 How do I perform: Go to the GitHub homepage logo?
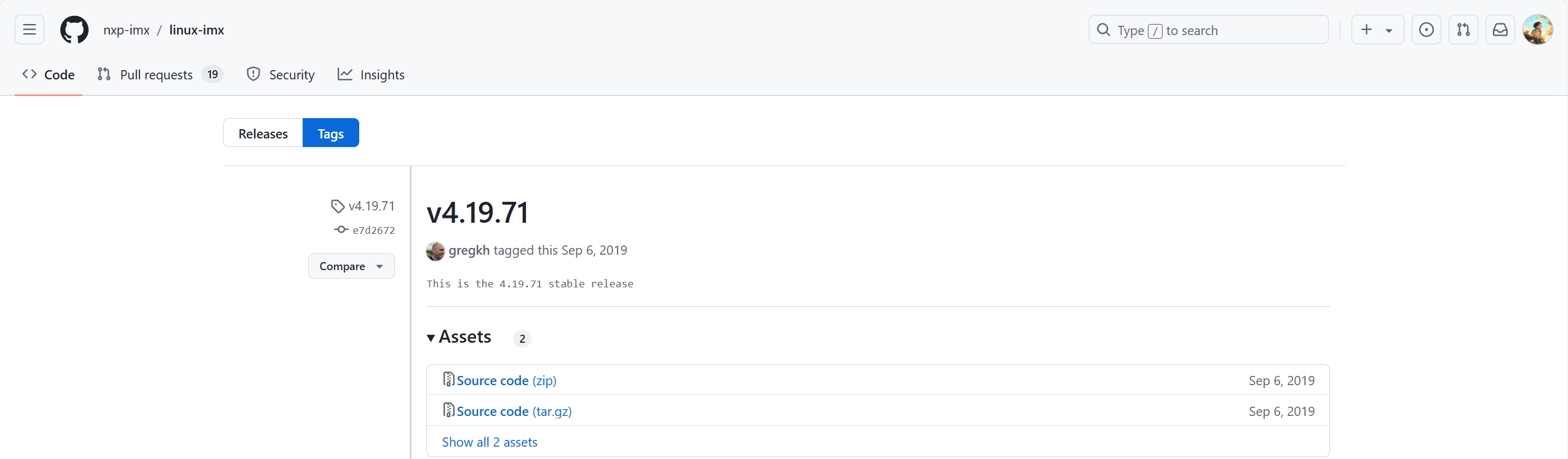pyautogui.click(x=74, y=30)
